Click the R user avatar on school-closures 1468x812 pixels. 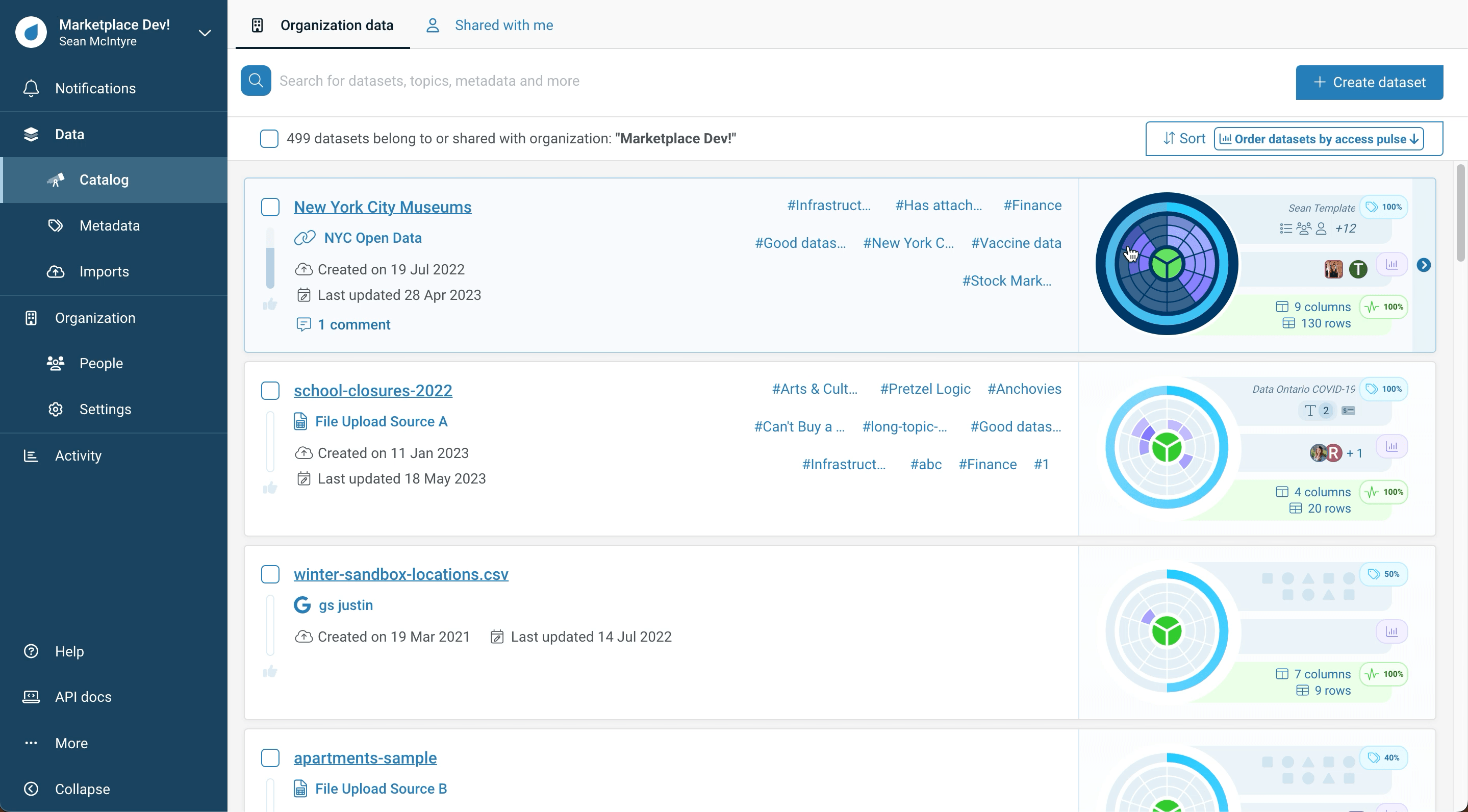coord(1333,453)
